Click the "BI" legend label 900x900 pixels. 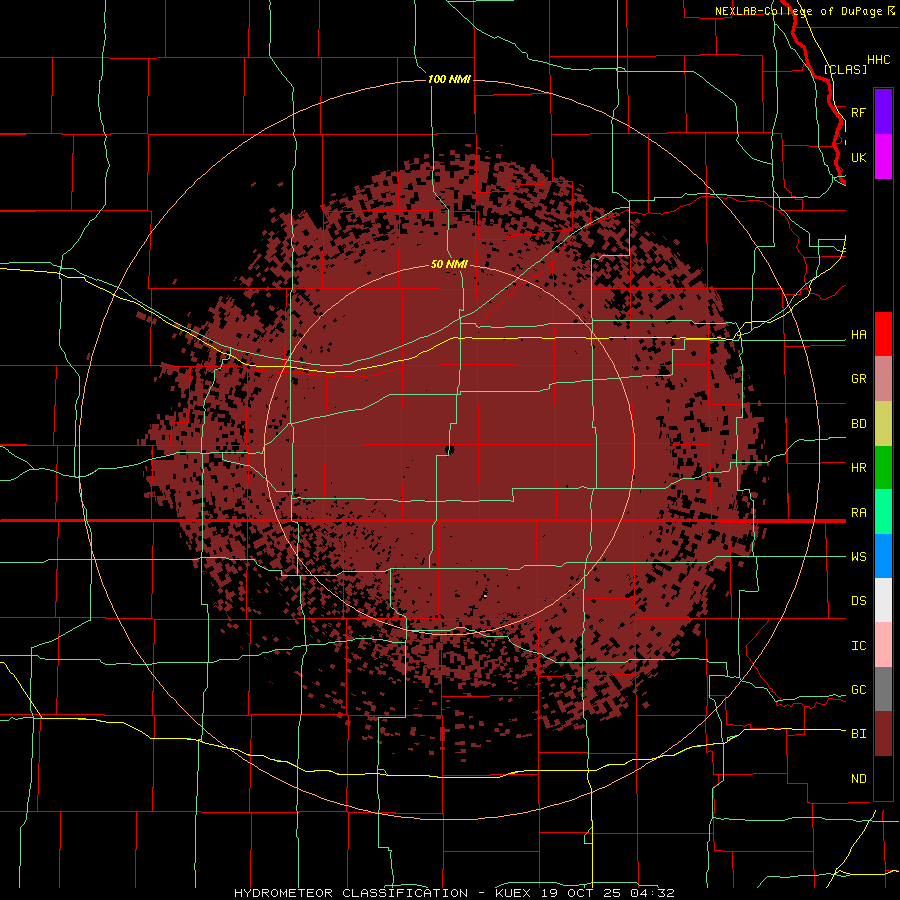(858, 734)
